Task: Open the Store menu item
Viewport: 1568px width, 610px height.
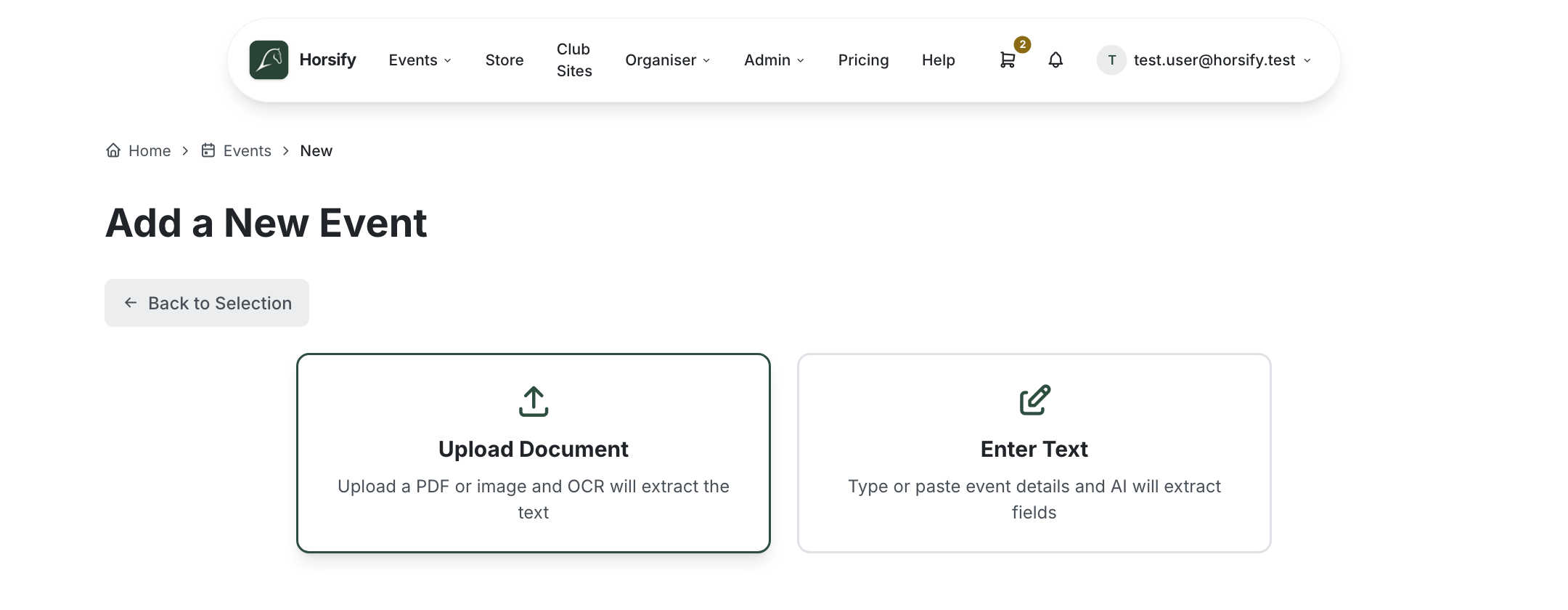Action: coord(505,60)
